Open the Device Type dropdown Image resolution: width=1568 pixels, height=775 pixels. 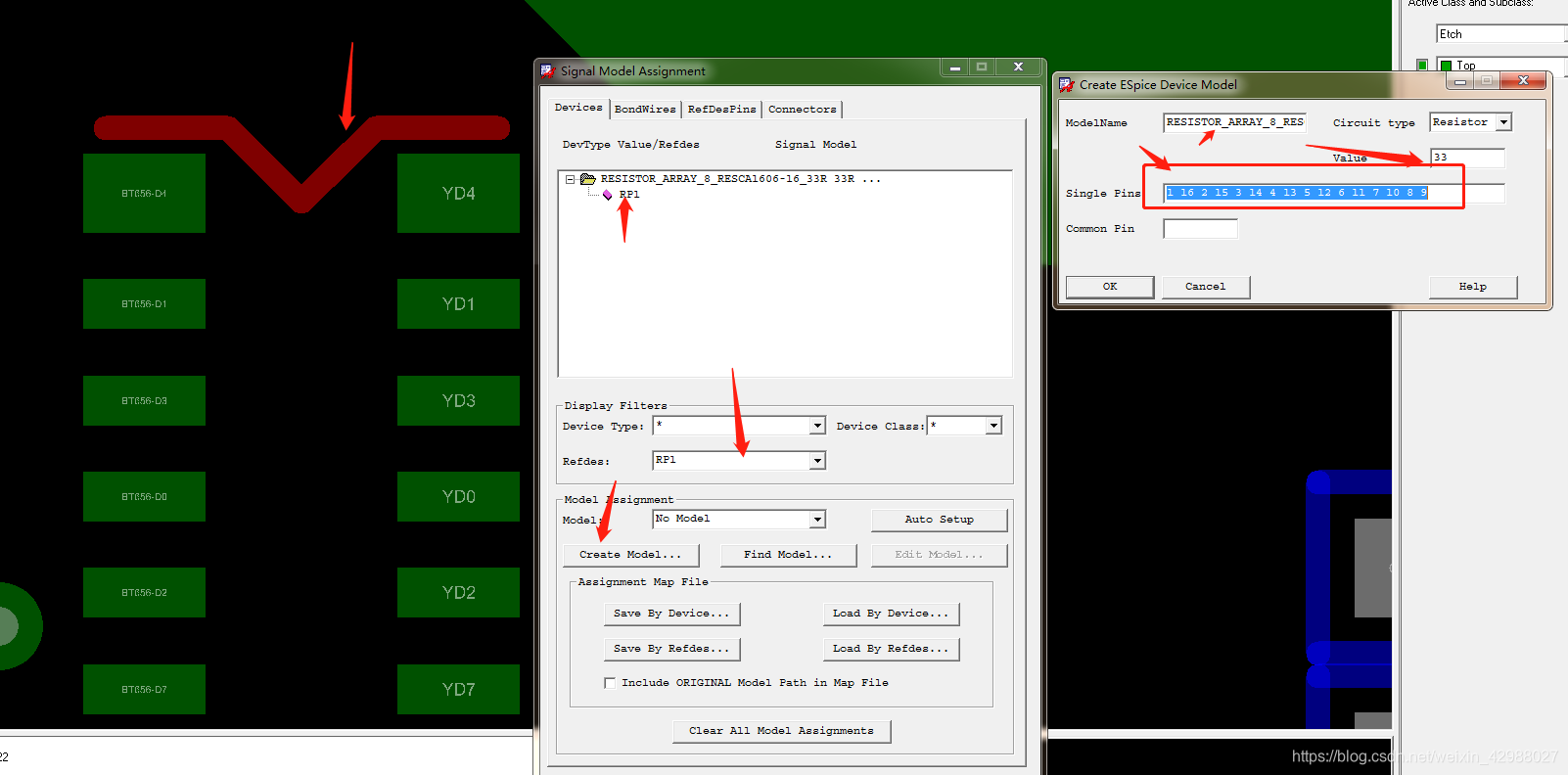(x=817, y=426)
